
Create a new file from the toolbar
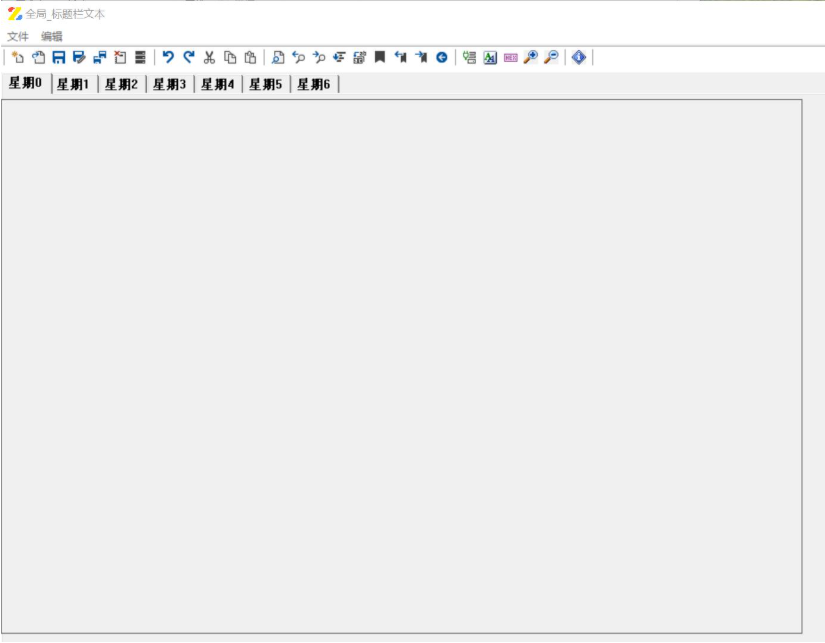[x=17, y=57]
